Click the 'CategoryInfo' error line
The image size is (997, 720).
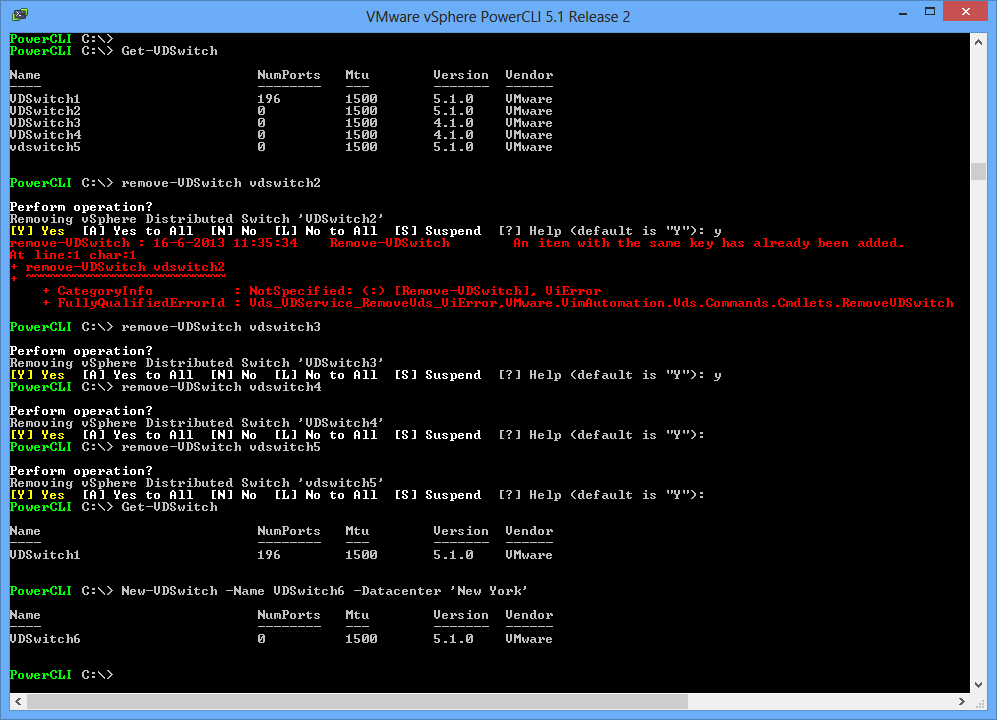[x=322, y=291]
